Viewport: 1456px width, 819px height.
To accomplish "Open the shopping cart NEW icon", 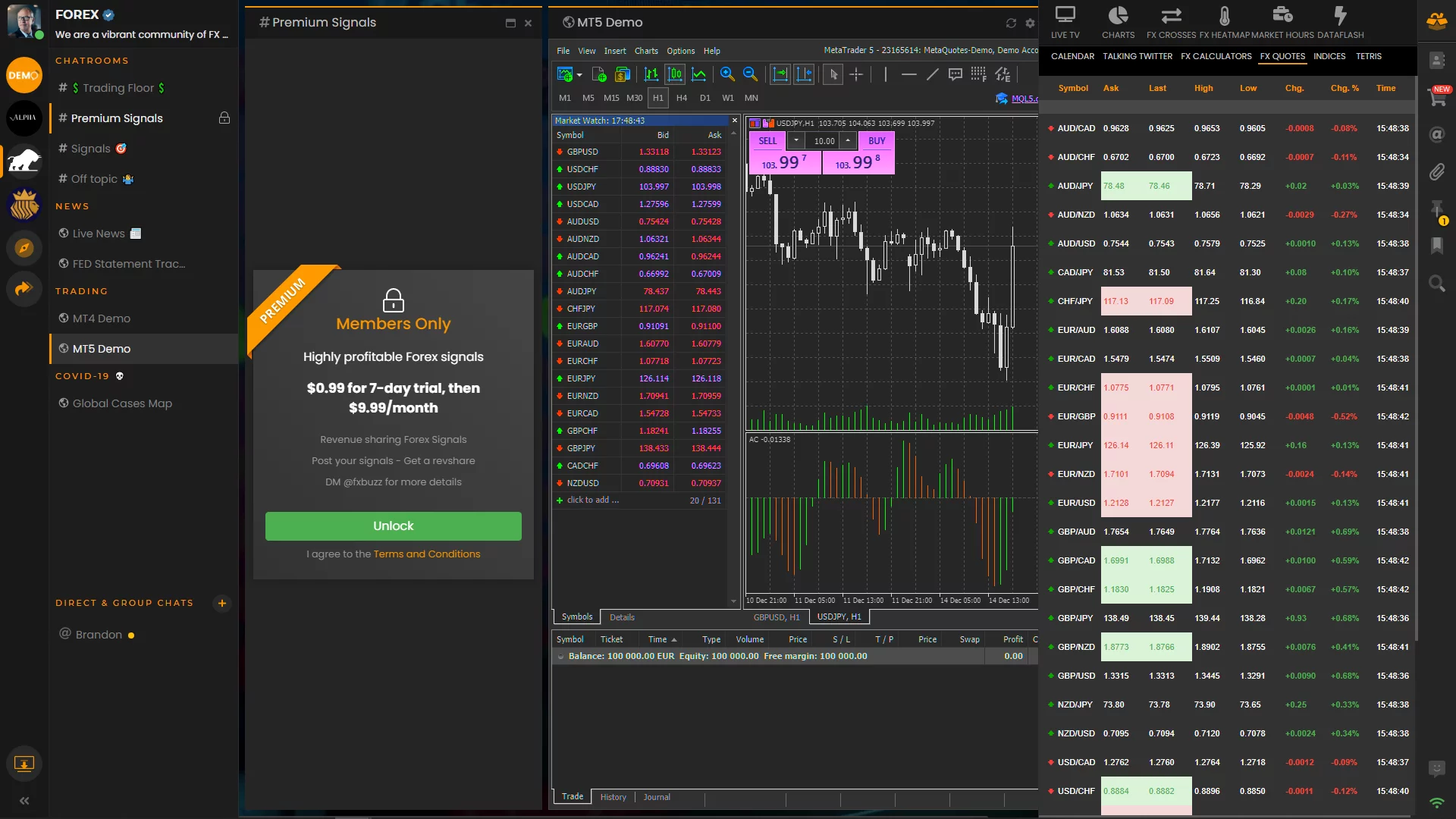I will click(x=1437, y=97).
